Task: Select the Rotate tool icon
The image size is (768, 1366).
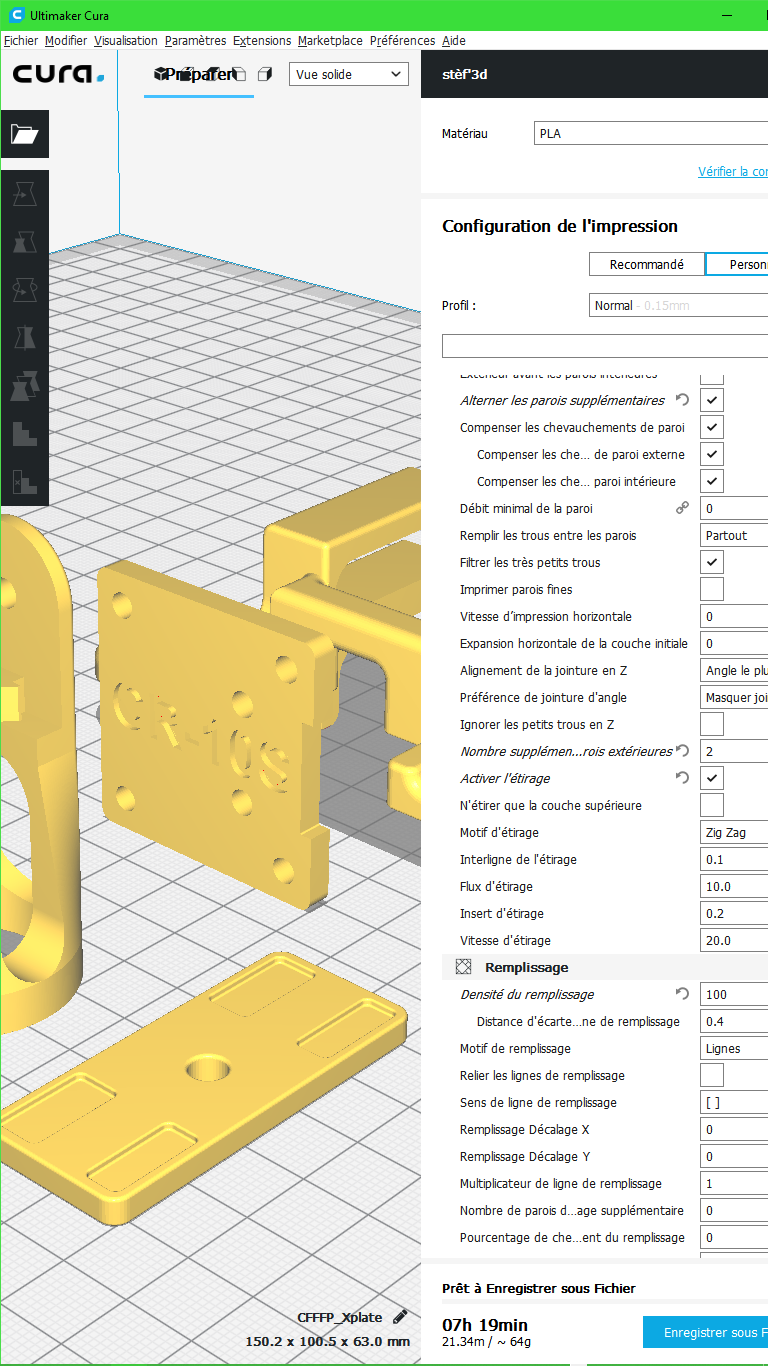Action: [x=24, y=289]
